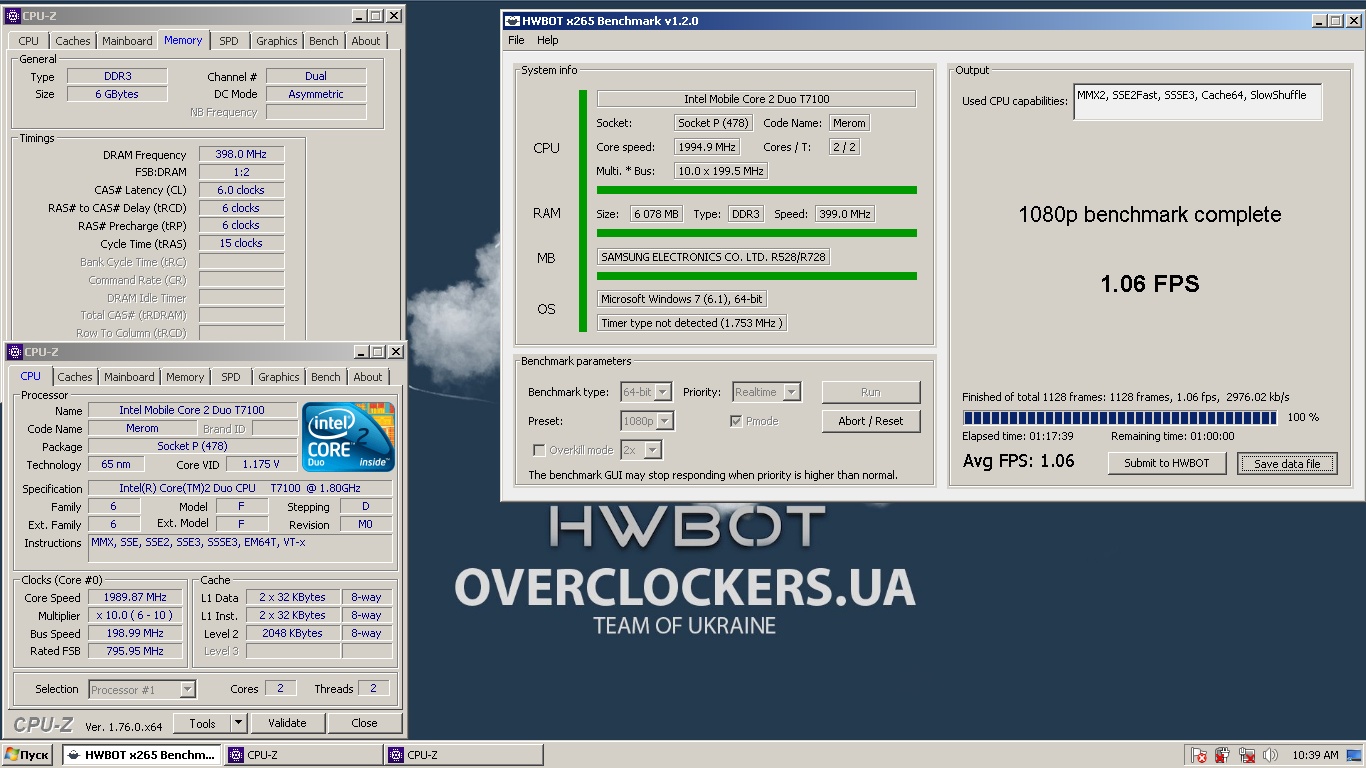
Task: Click the DC Mode Asymmetric value
Action: 316,94
